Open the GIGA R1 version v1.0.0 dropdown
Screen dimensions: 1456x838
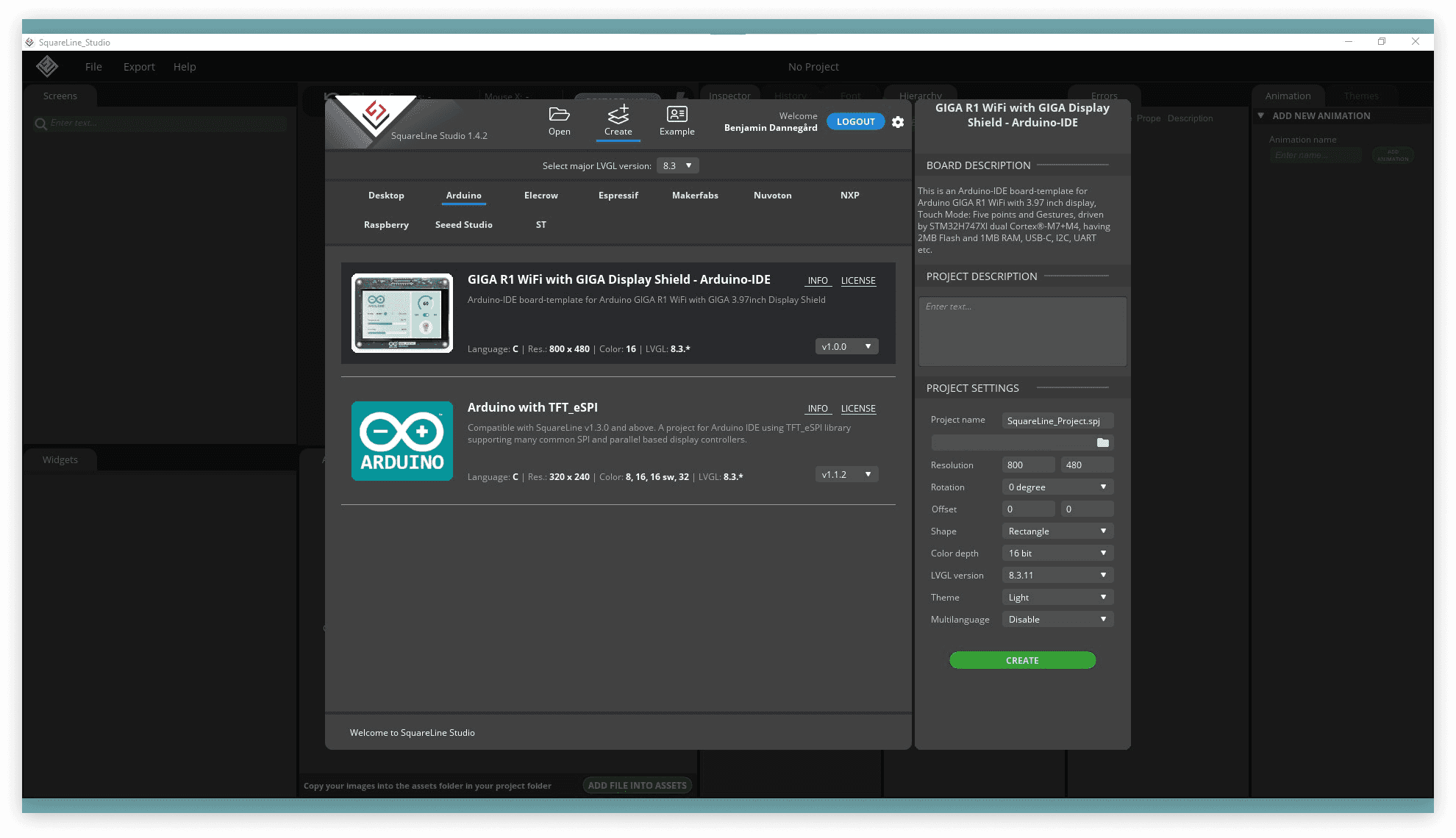point(846,346)
